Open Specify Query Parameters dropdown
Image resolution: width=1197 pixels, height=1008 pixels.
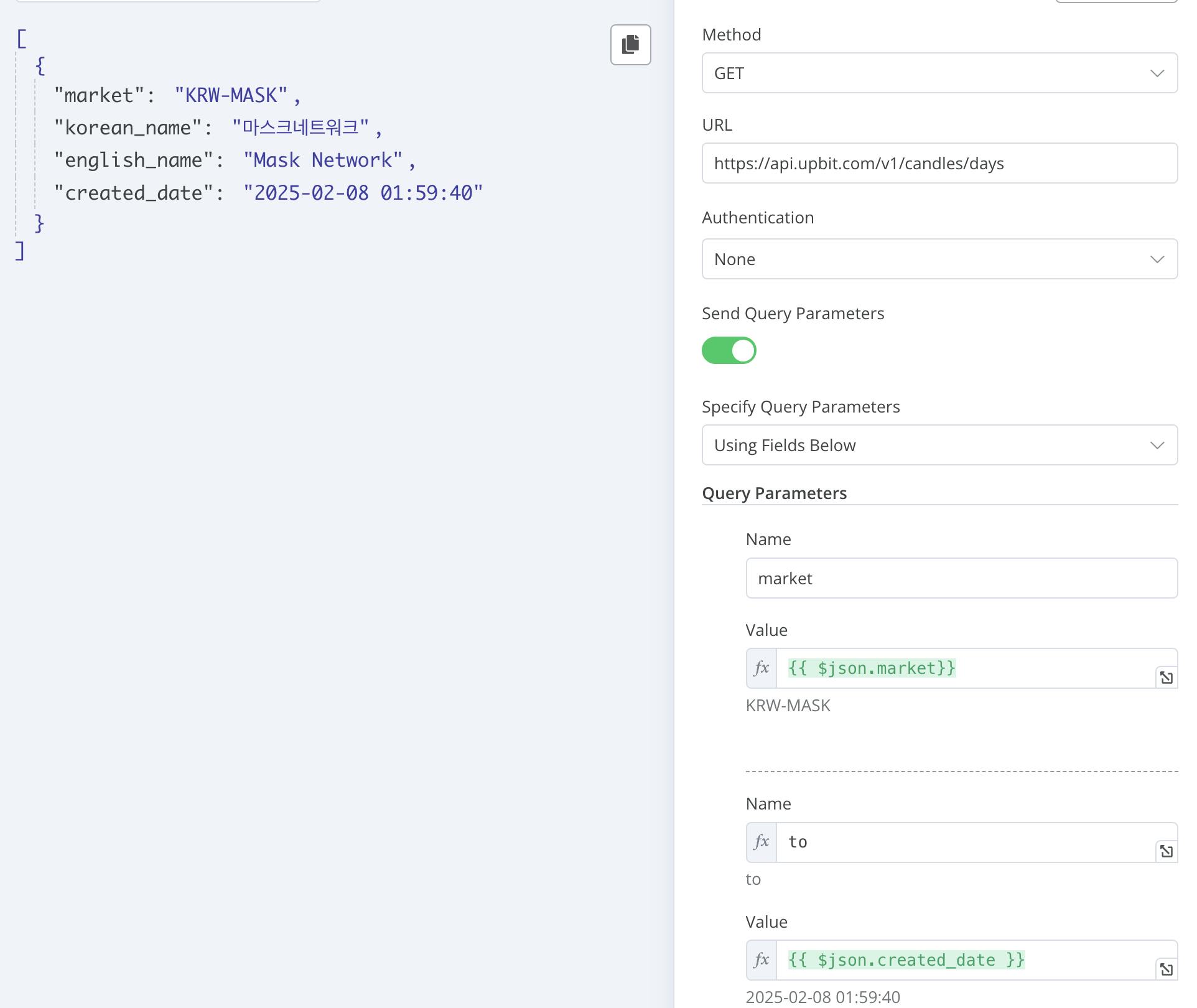(x=939, y=445)
